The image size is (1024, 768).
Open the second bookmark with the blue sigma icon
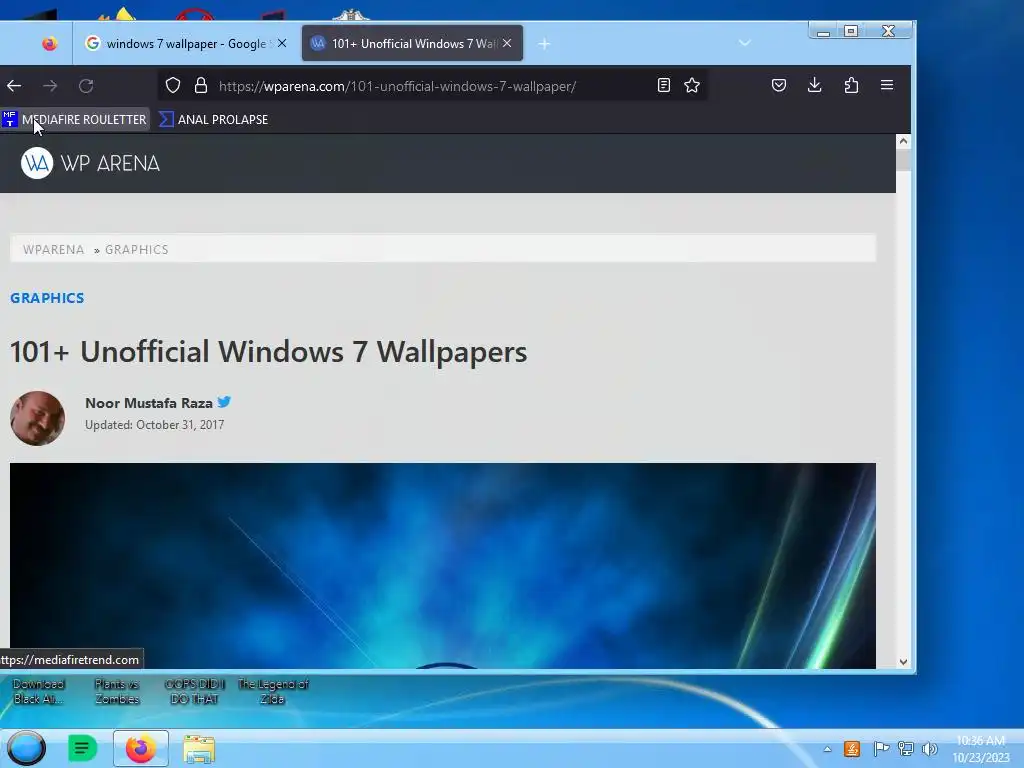[214, 120]
